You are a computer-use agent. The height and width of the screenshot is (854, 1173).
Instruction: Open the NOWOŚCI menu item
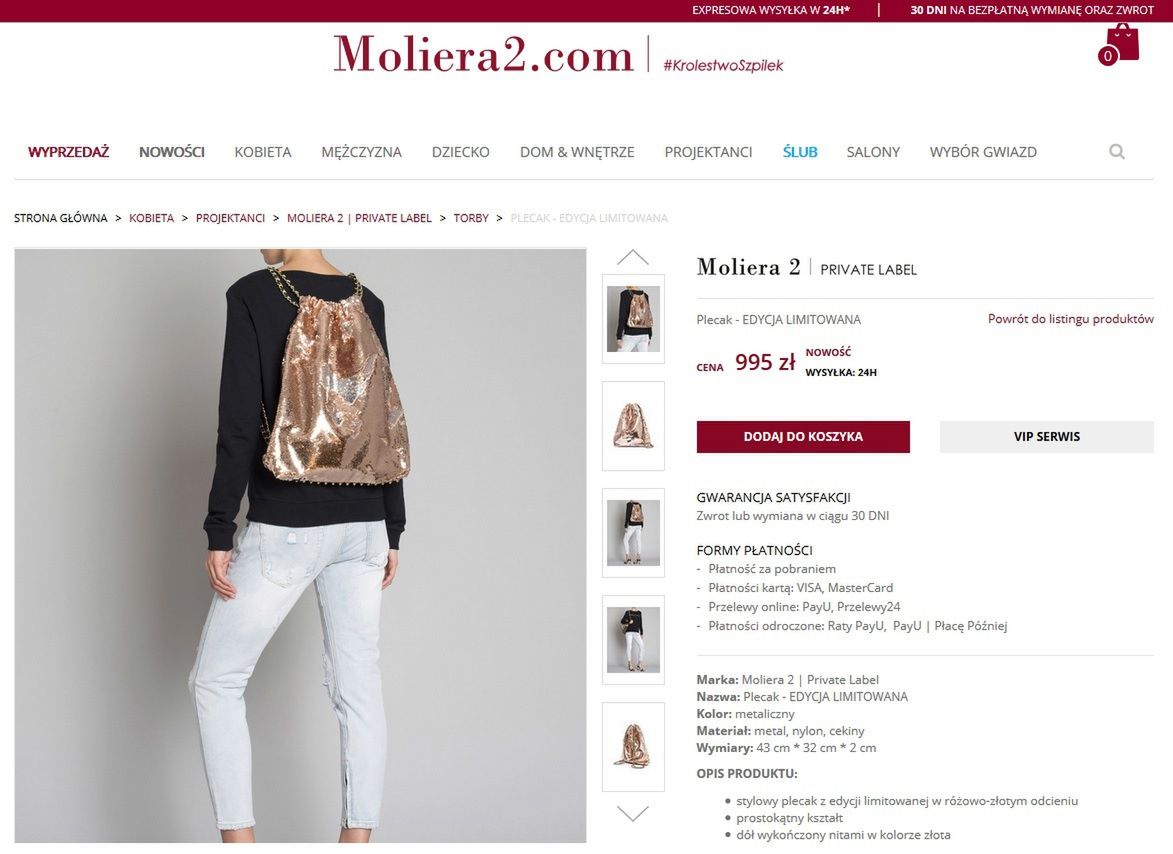tap(171, 152)
